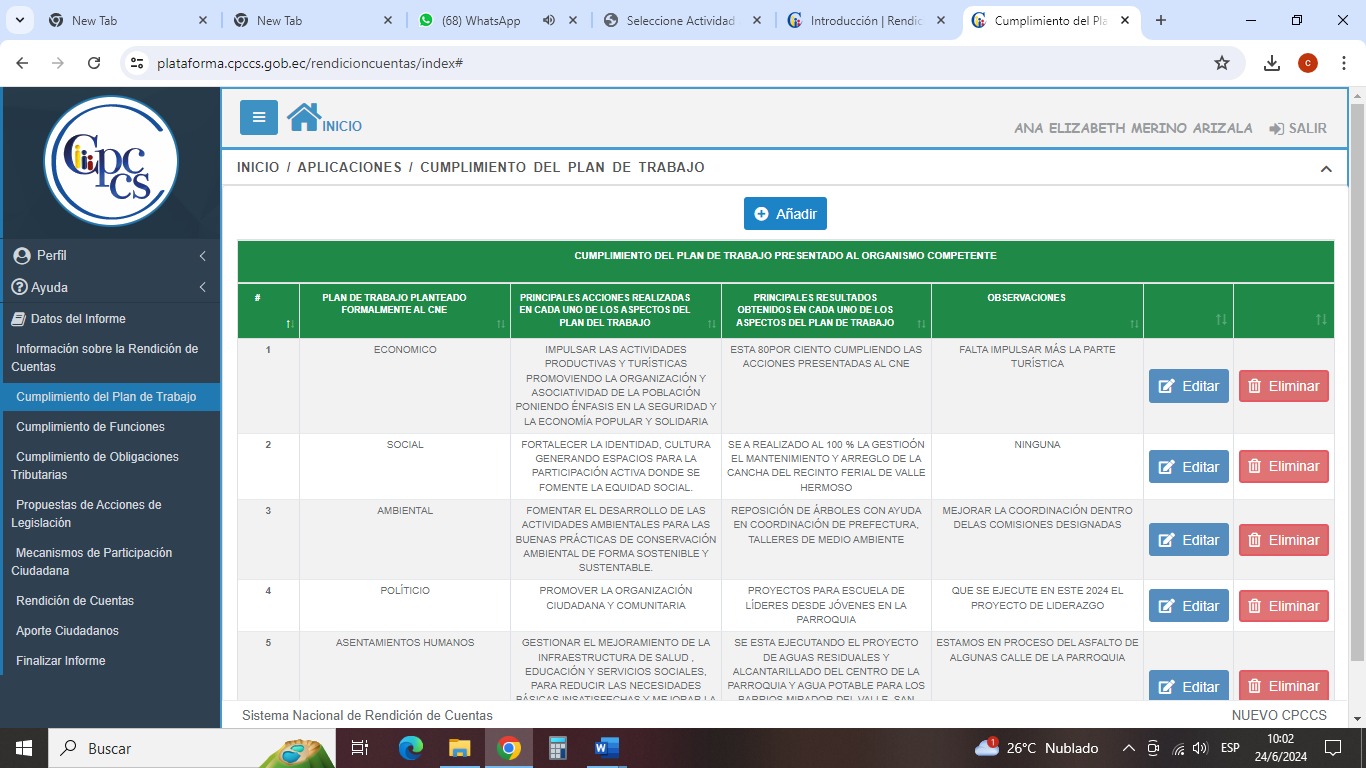The width and height of the screenshot is (1366, 768).
Task: Open browser downloads icon
Action: tap(1271, 63)
